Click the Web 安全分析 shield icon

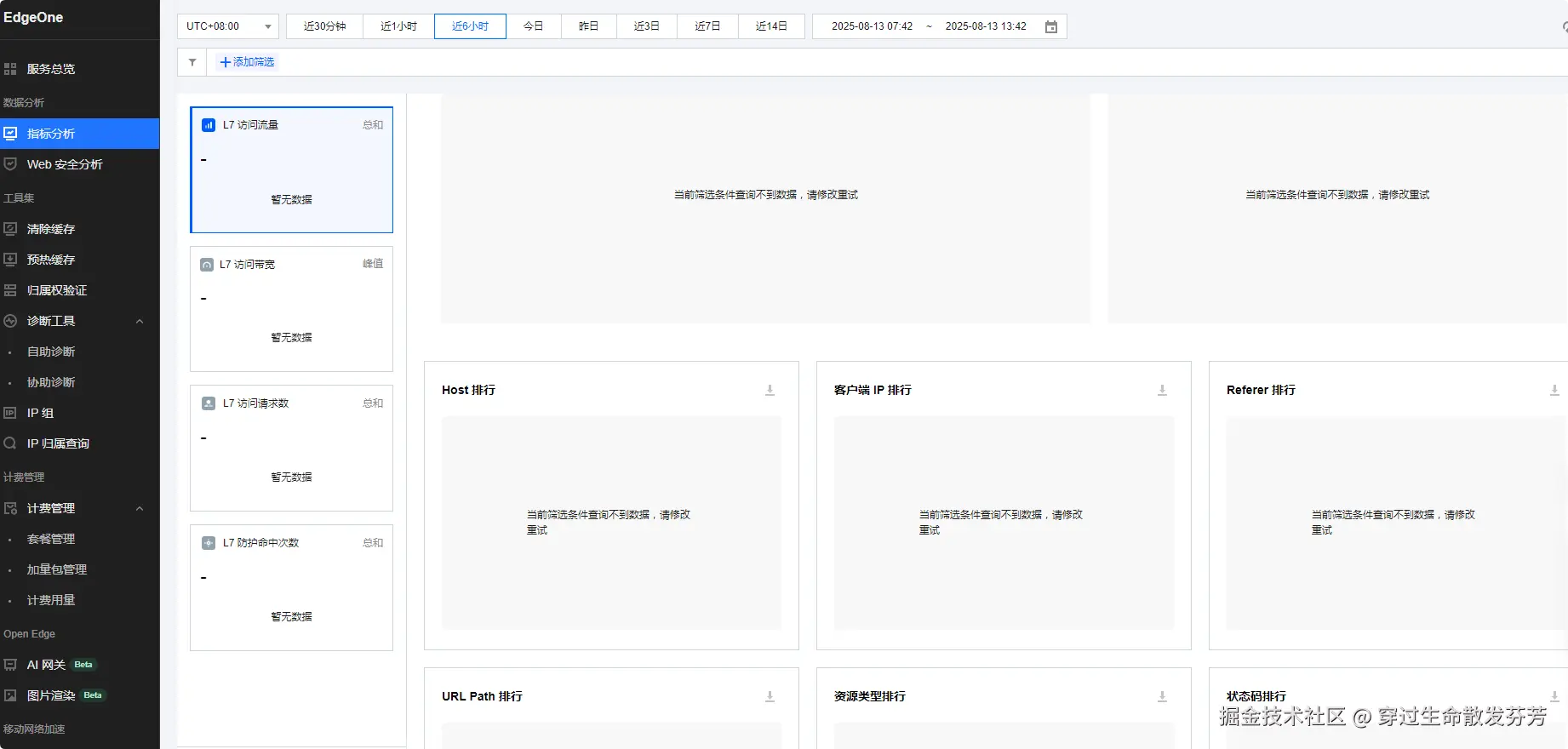pyautogui.click(x=10, y=164)
